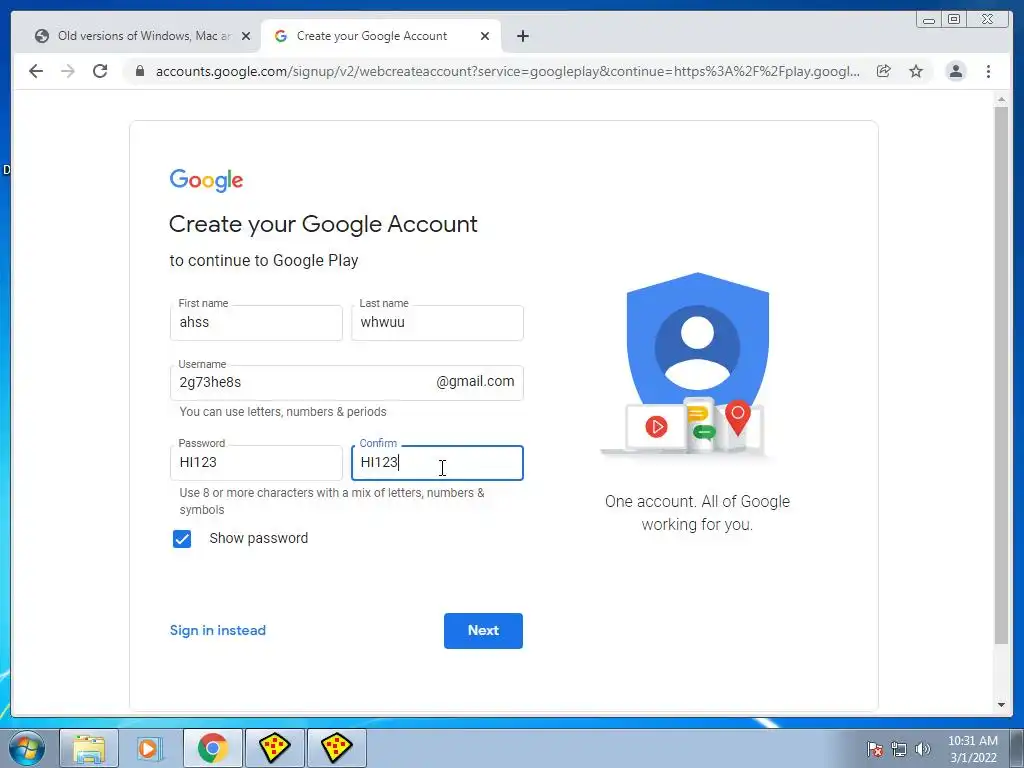Click "You can use letters, numbers & periods" hint
The height and width of the screenshot is (768, 1024).
[283, 412]
